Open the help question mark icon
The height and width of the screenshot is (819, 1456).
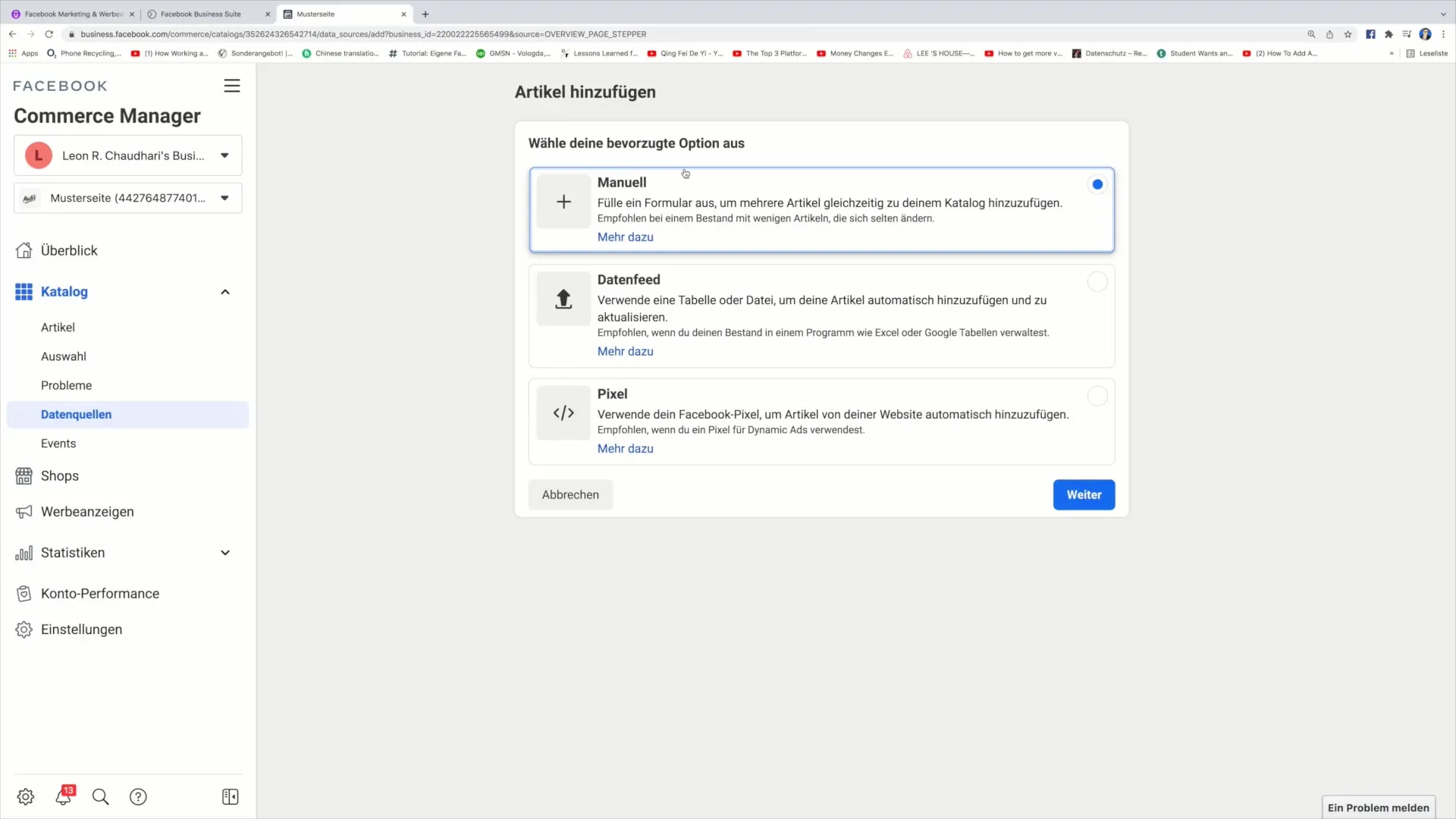coord(138,796)
